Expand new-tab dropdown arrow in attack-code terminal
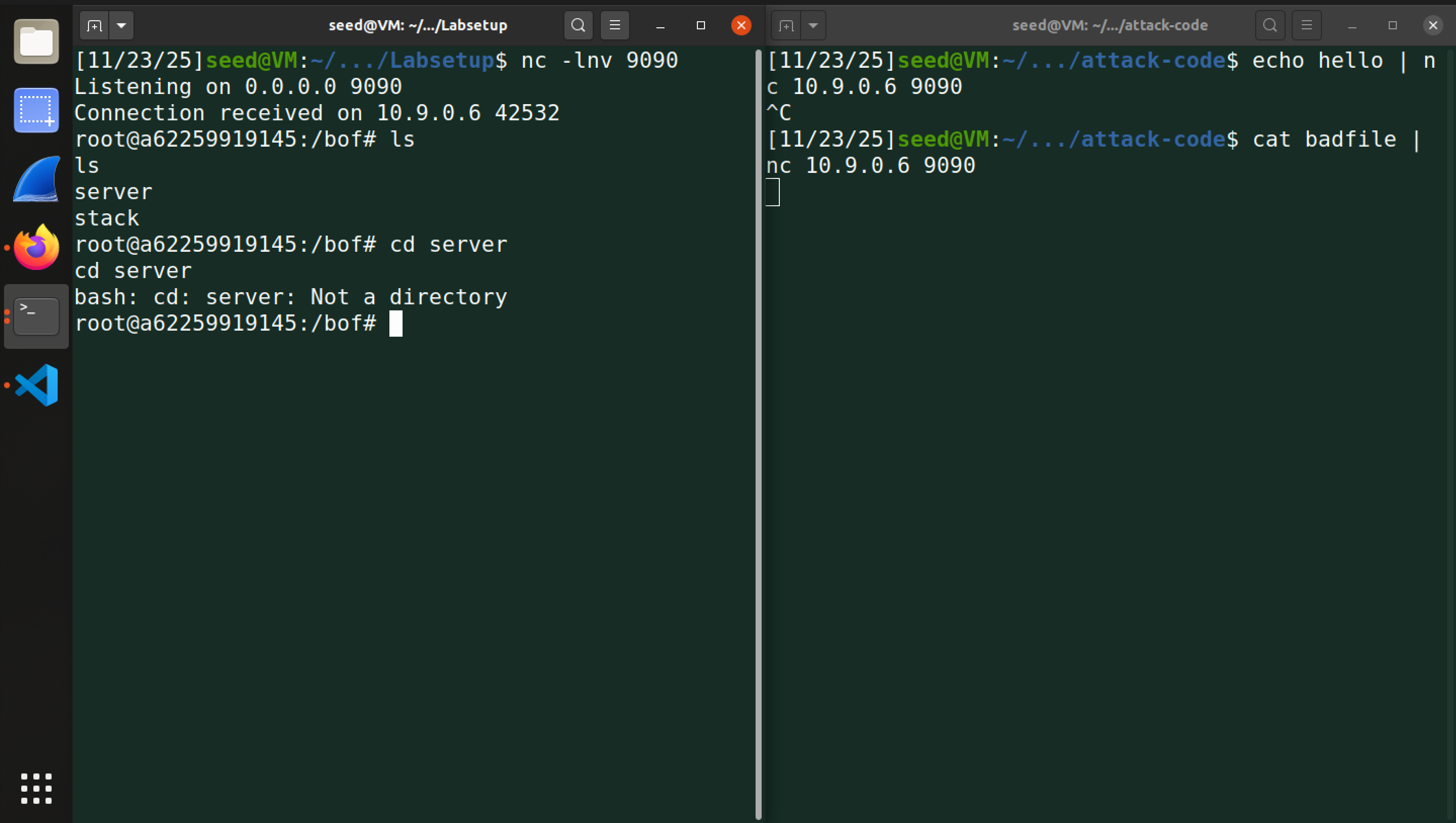 click(x=813, y=25)
